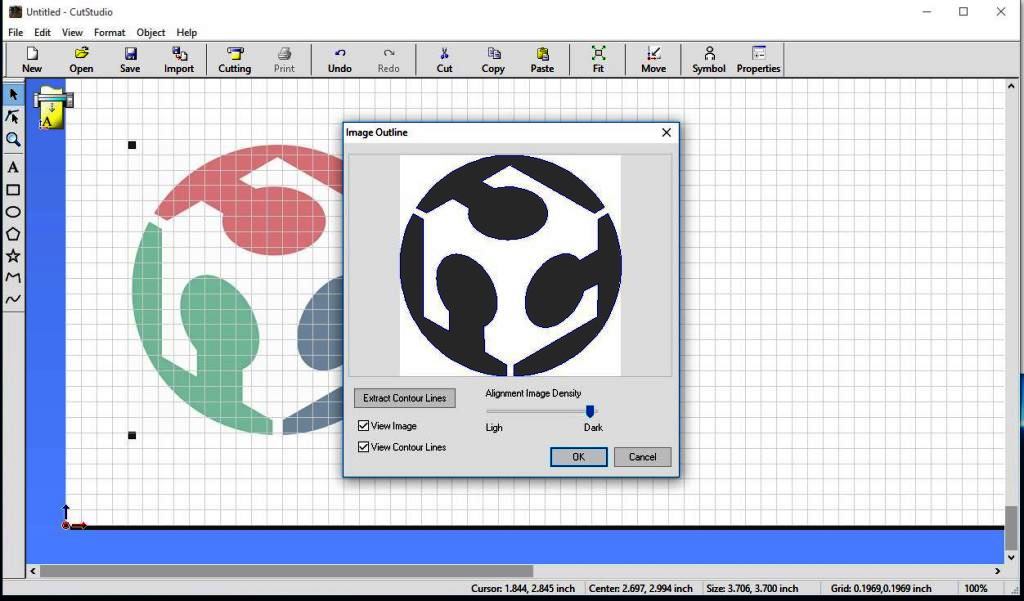Uncheck the View Contour Lines checkbox
Image resolution: width=1024 pixels, height=601 pixels.
pyautogui.click(x=364, y=447)
